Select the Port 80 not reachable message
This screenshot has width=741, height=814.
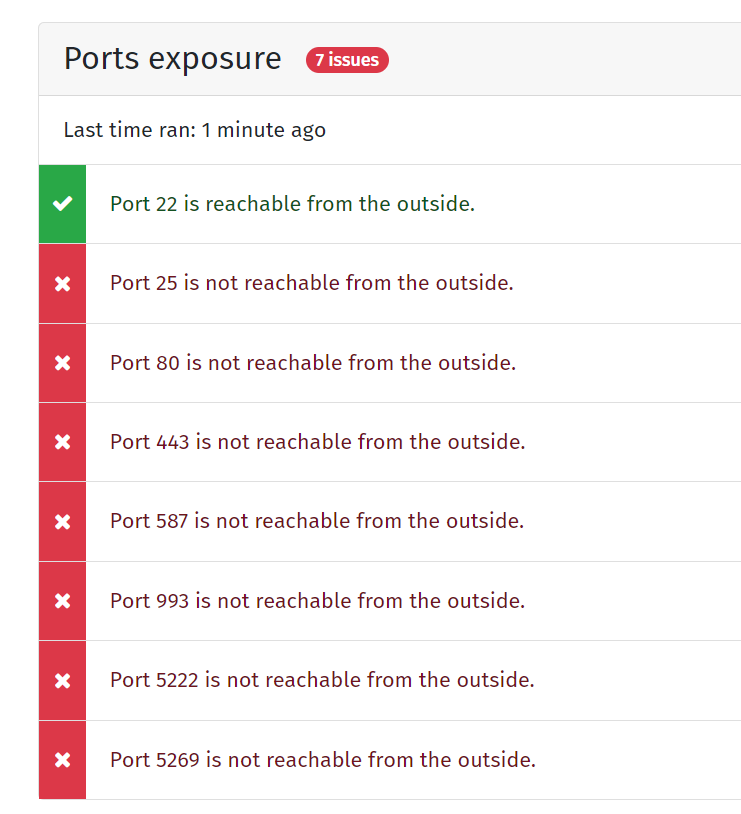(x=313, y=362)
